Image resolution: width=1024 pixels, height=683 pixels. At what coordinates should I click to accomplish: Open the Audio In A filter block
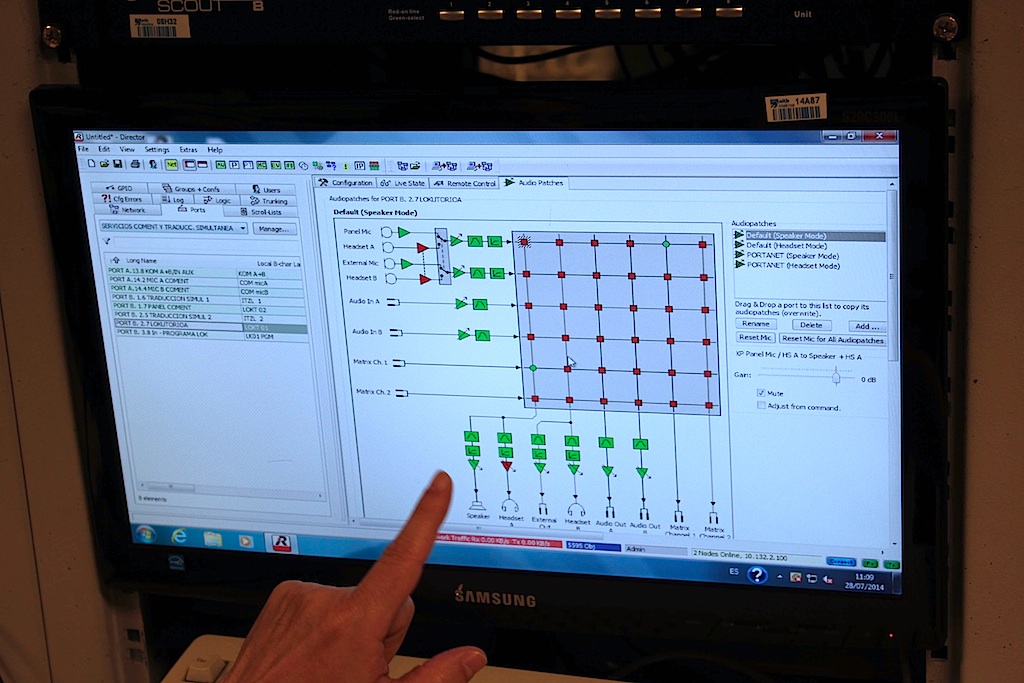click(x=480, y=304)
